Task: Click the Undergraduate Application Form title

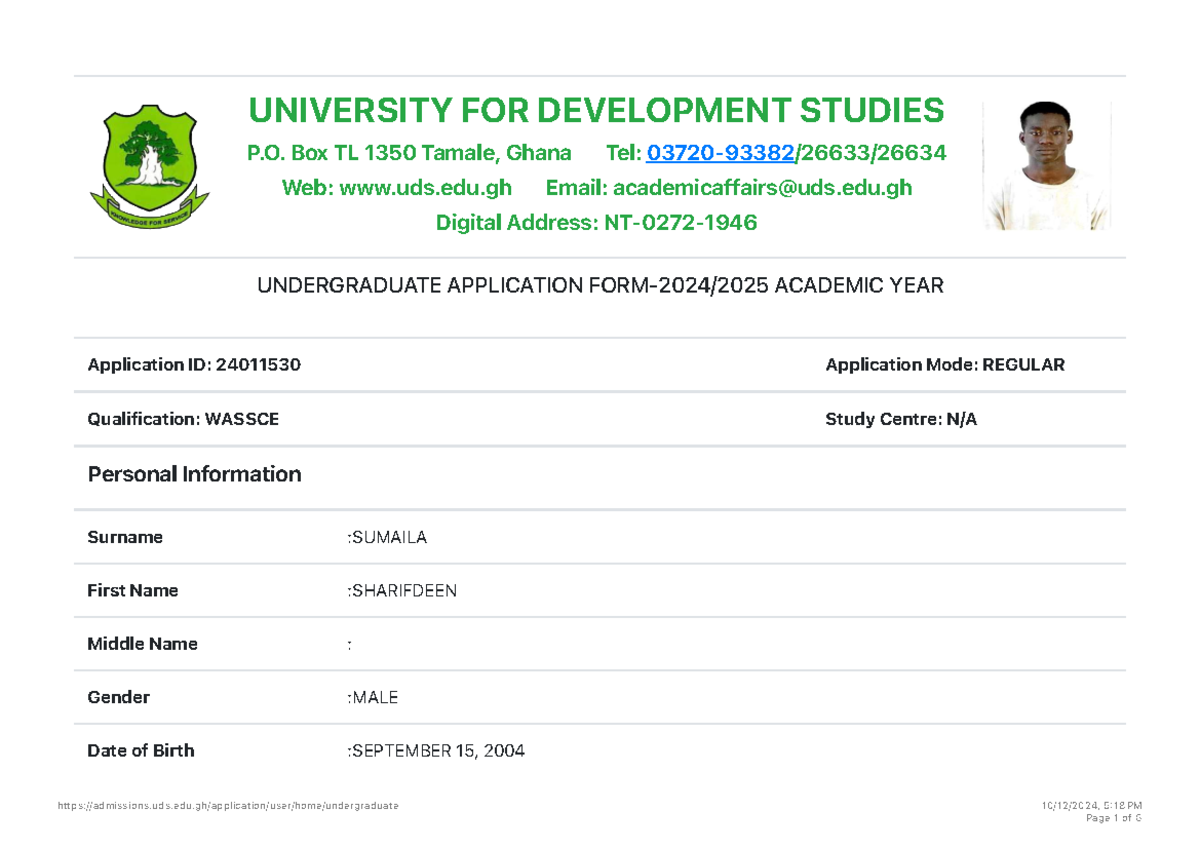Action: [600, 286]
